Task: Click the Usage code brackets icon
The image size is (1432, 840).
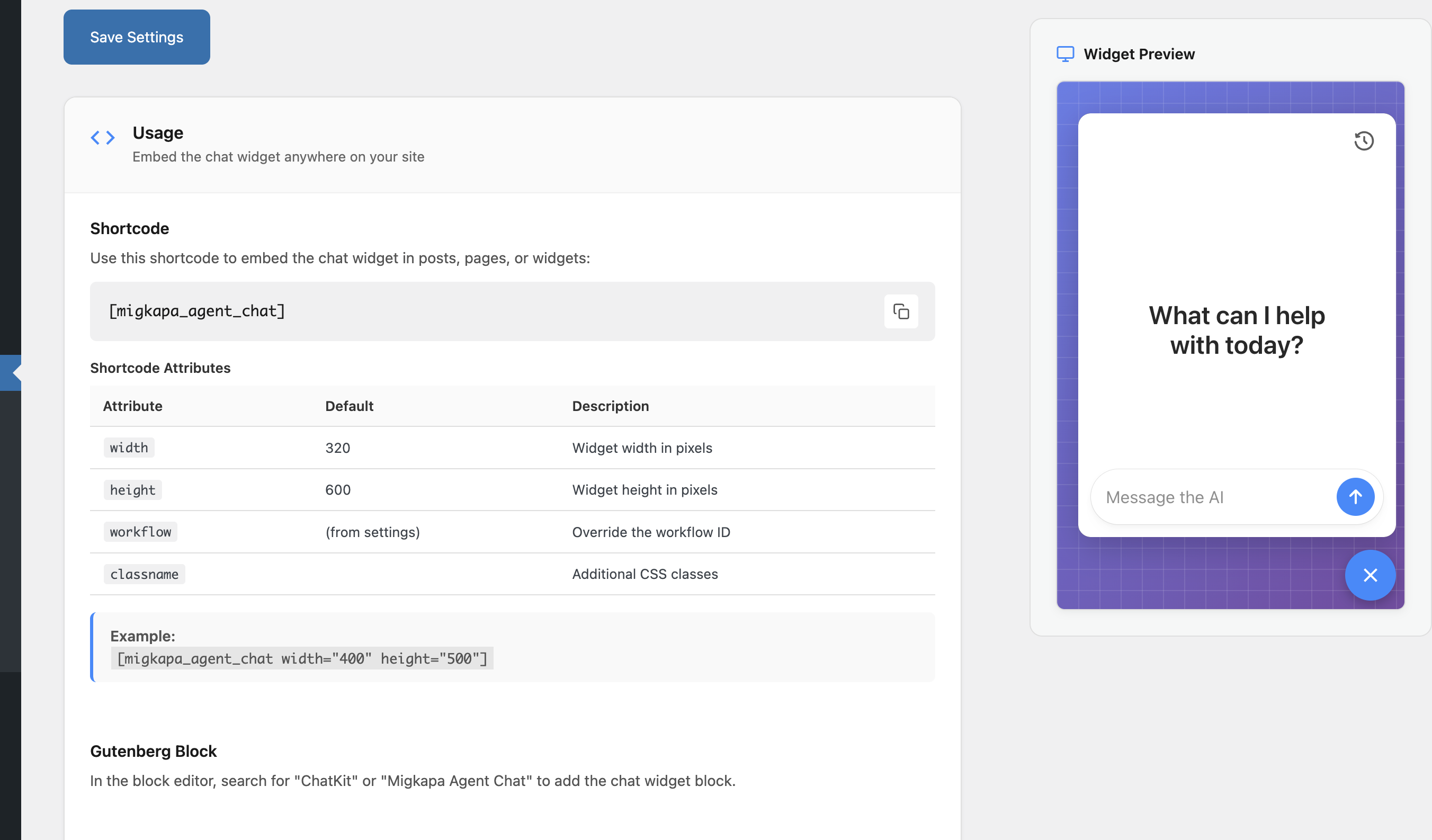Action: pyautogui.click(x=103, y=138)
